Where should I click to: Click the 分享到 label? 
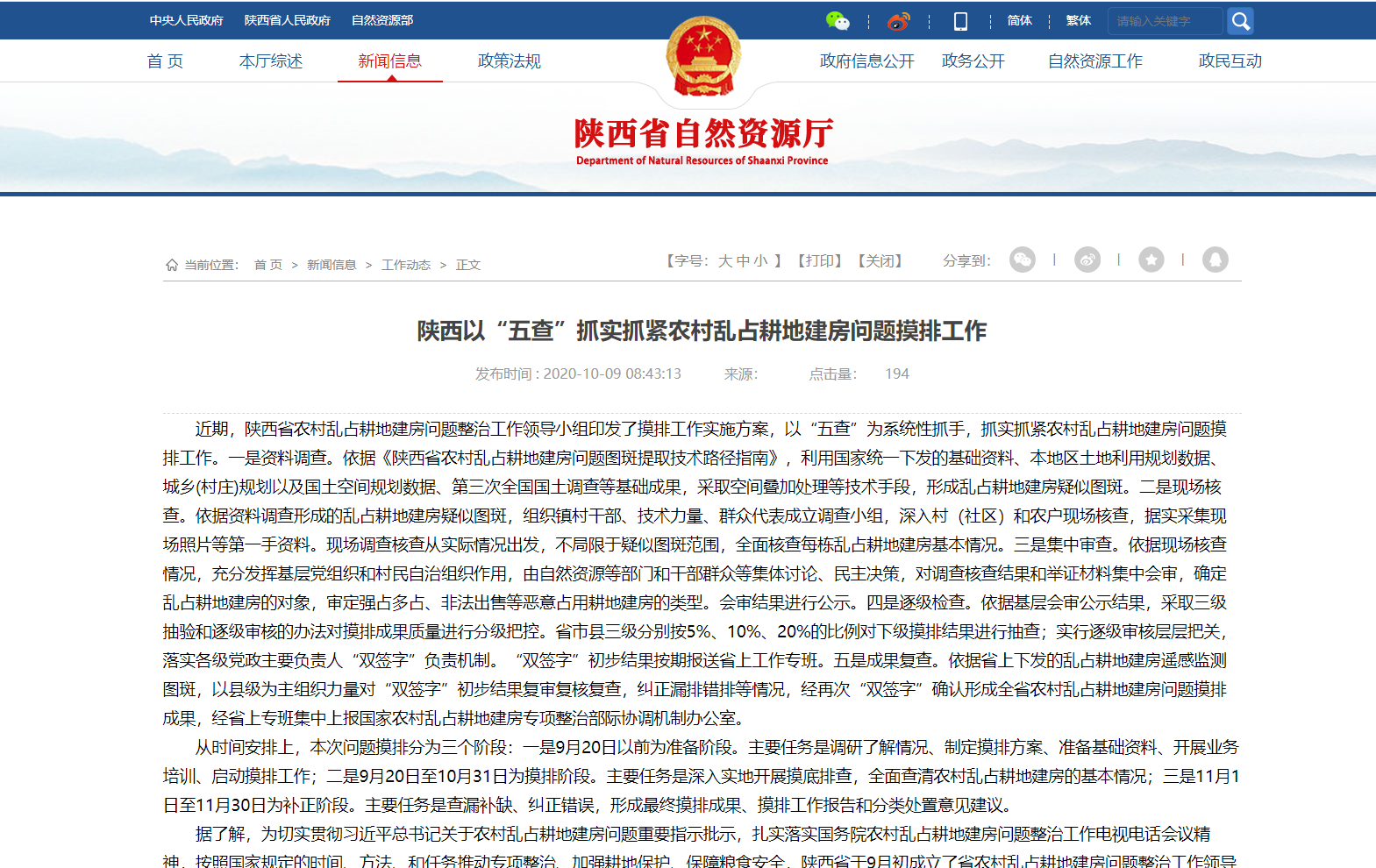(x=966, y=260)
